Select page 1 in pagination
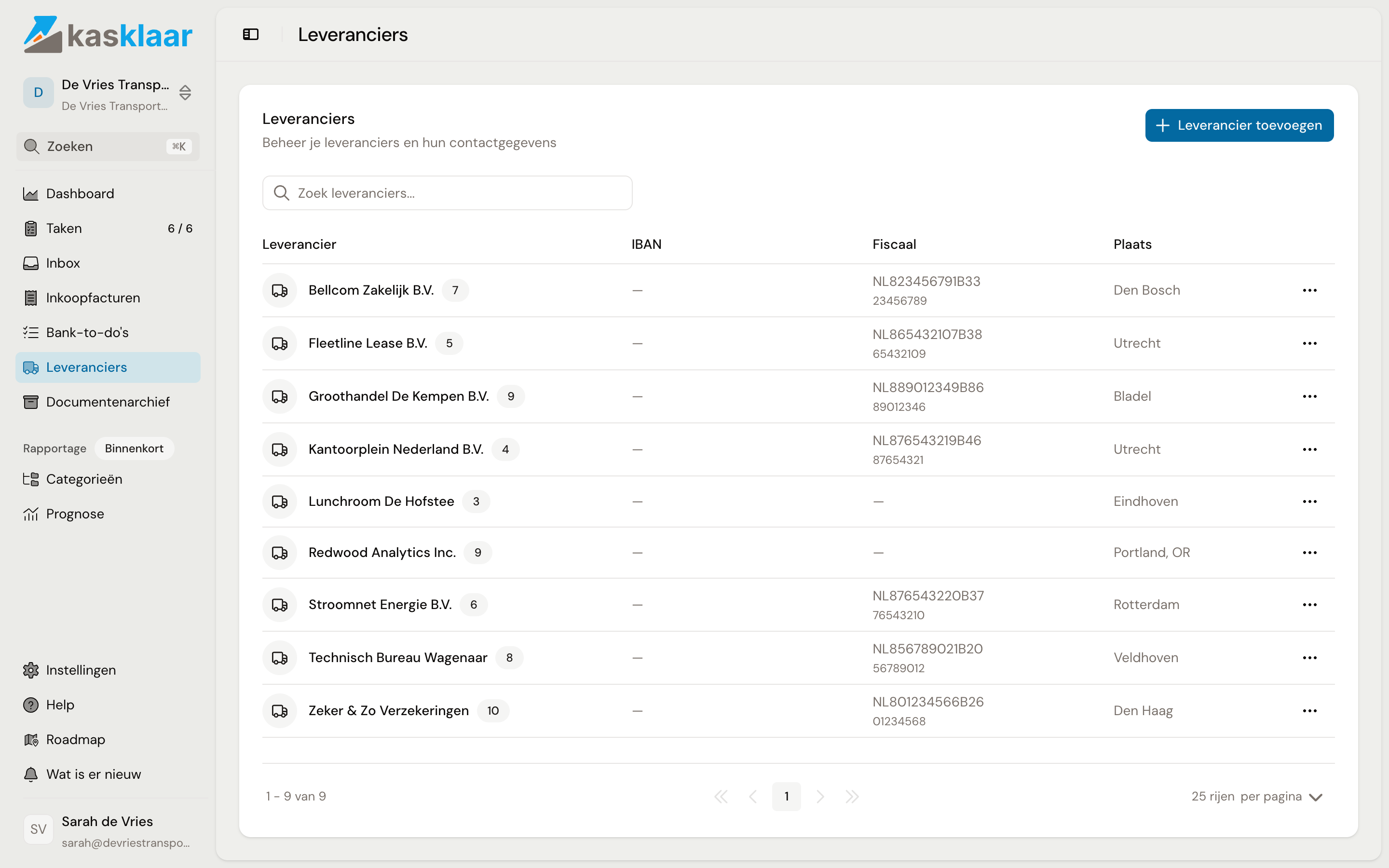Image resolution: width=1389 pixels, height=868 pixels. pyautogui.click(x=786, y=797)
